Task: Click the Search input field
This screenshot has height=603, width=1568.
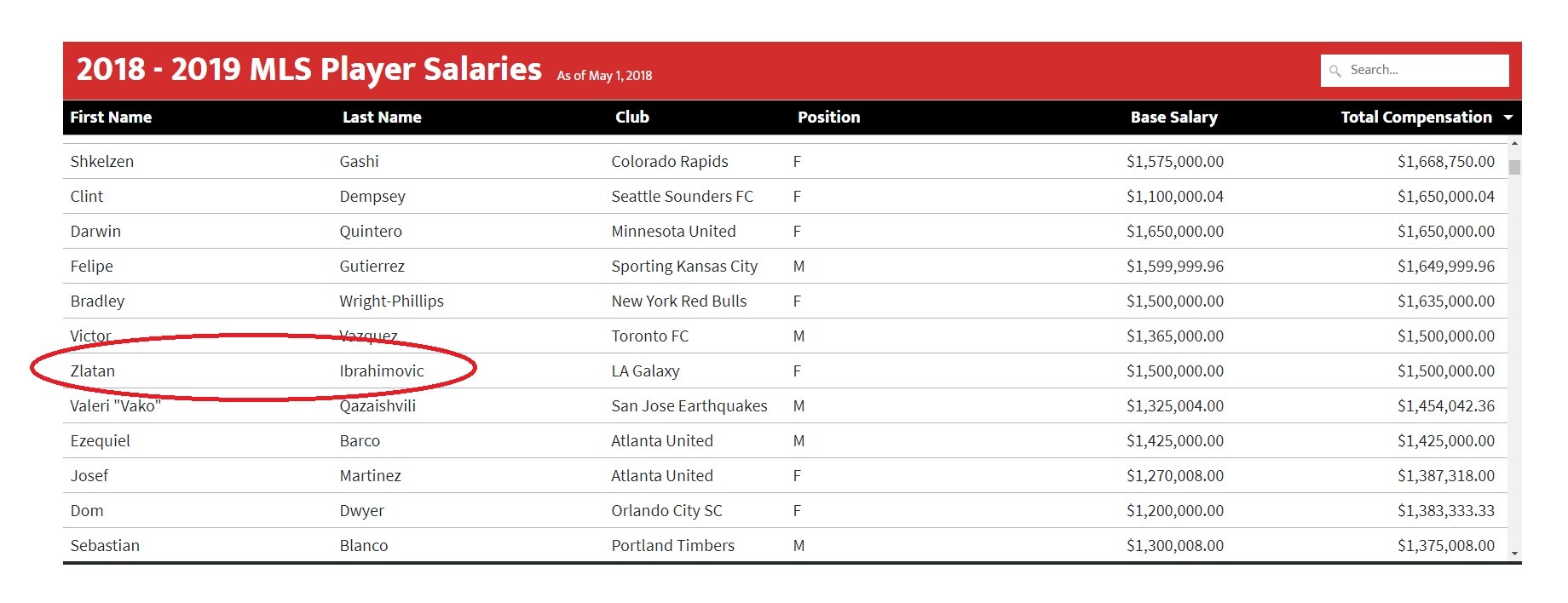Action: point(1415,71)
